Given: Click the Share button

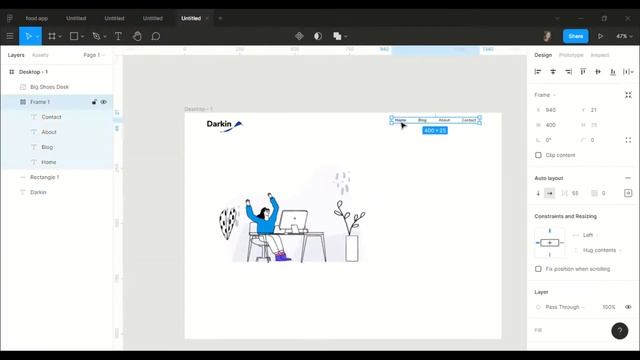Looking at the screenshot, I should pyautogui.click(x=576, y=36).
